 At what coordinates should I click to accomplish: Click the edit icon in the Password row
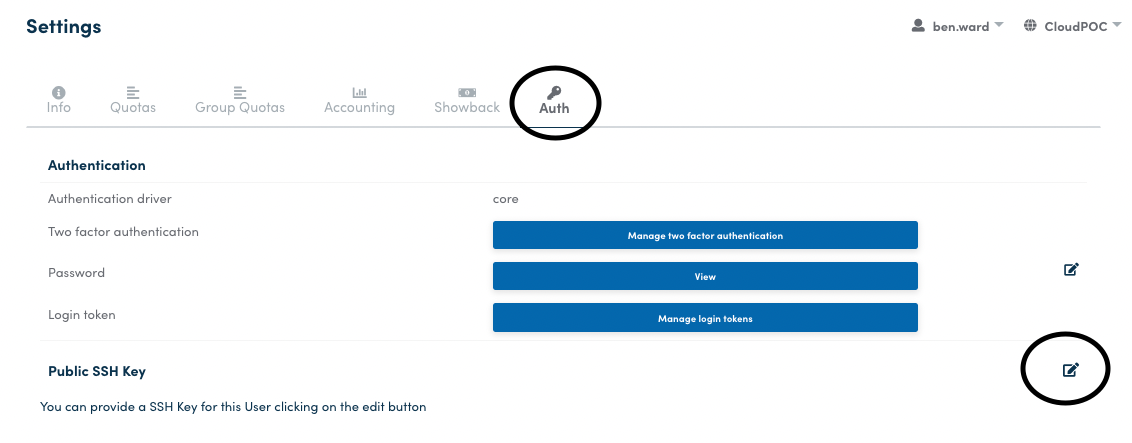click(x=1070, y=269)
